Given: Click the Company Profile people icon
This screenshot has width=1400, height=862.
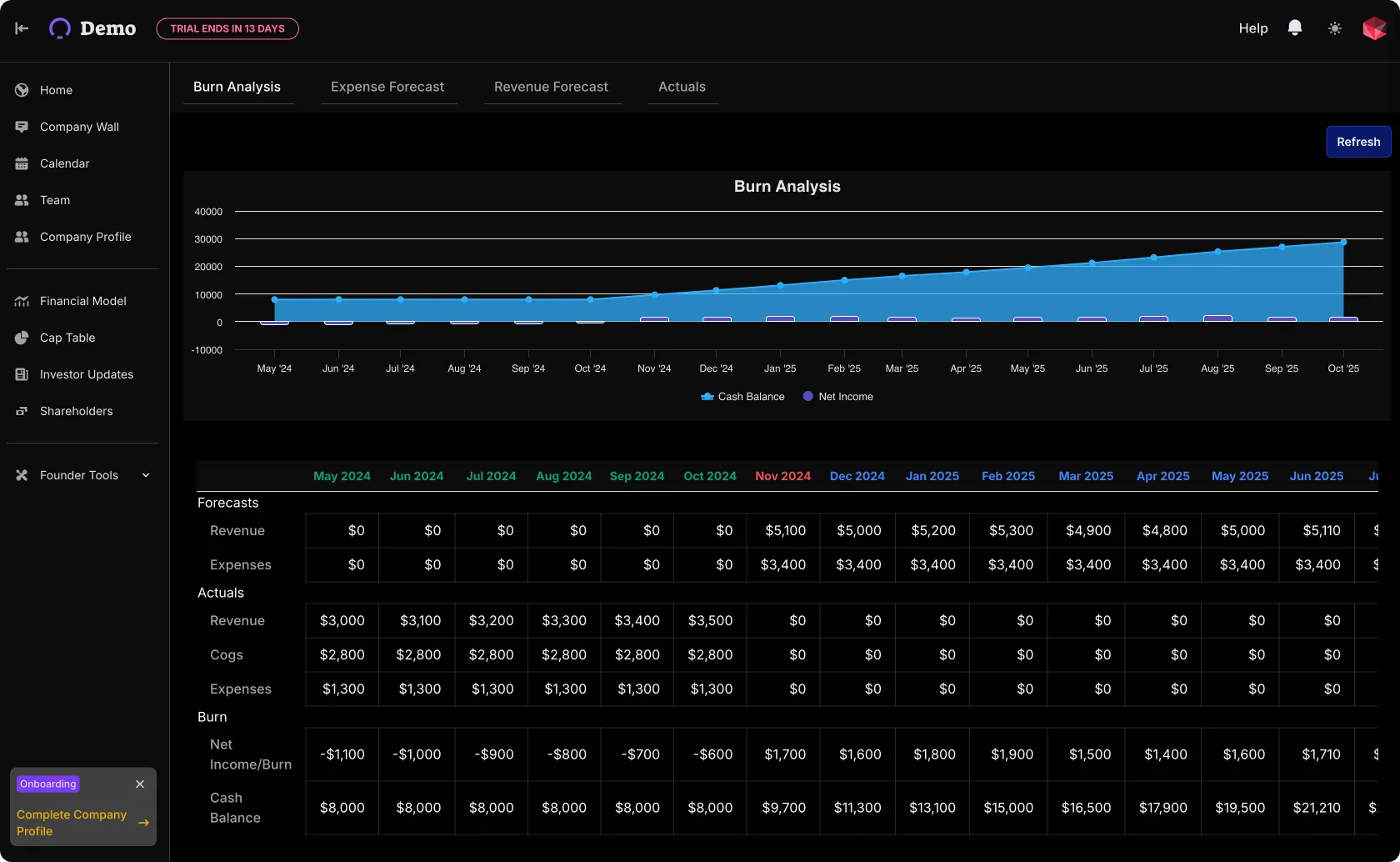Looking at the screenshot, I should [22, 237].
